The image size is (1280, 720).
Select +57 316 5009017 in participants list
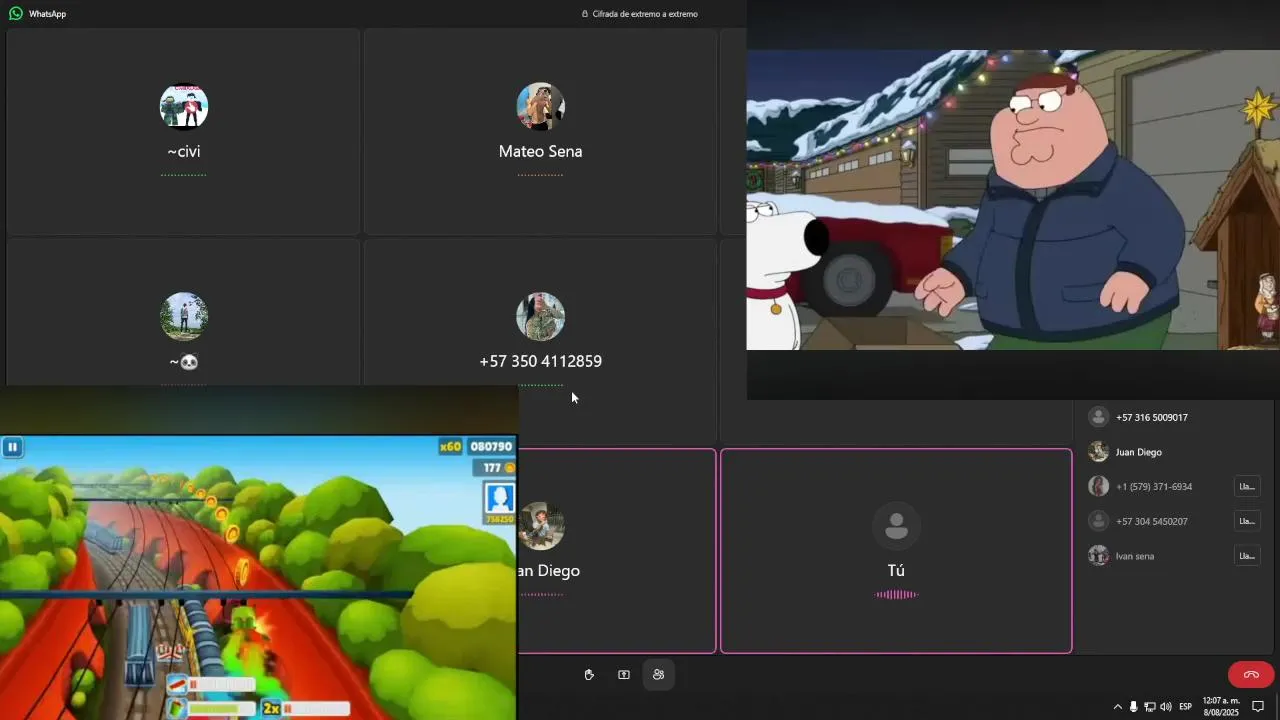click(x=1172, y=417)
